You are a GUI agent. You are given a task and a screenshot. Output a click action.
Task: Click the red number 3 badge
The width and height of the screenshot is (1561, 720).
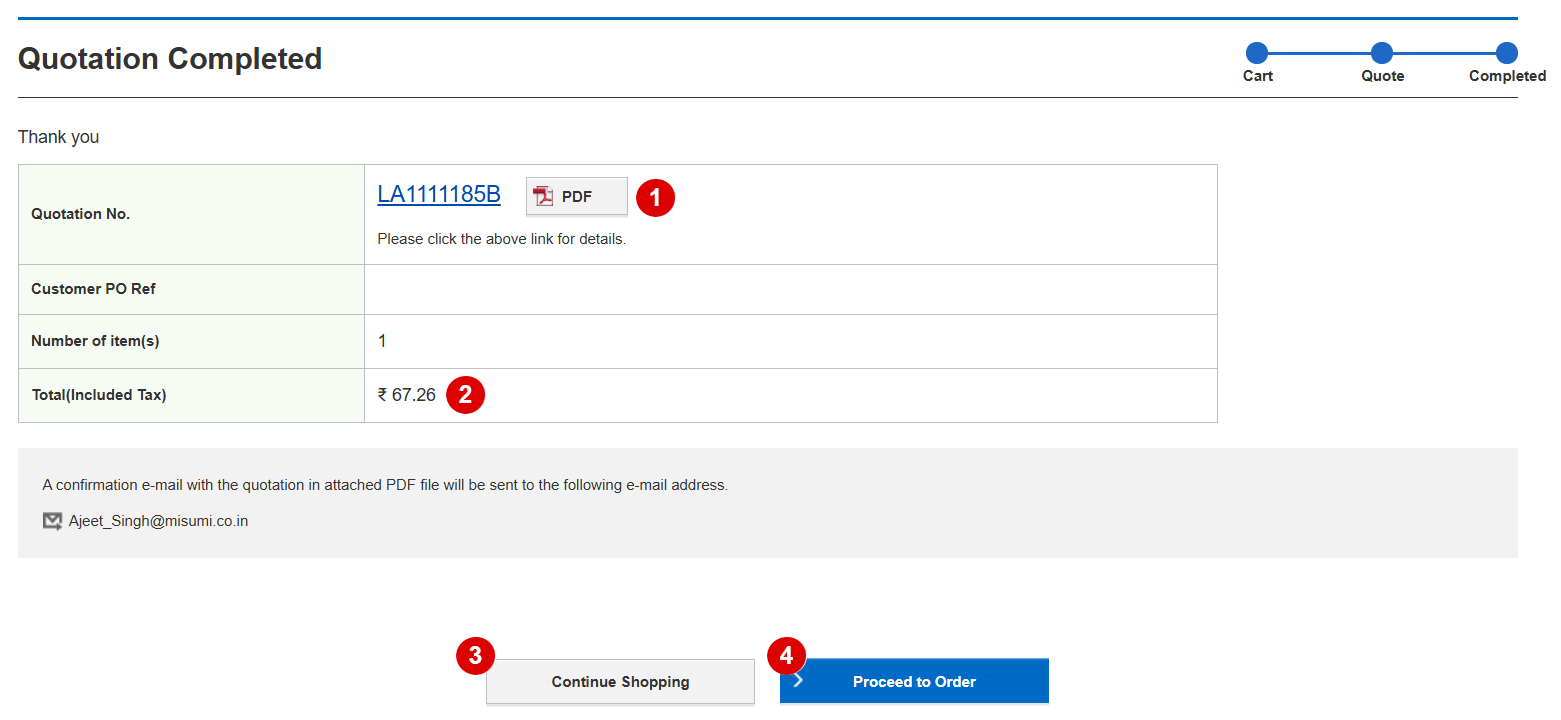(x=475, y=655)
